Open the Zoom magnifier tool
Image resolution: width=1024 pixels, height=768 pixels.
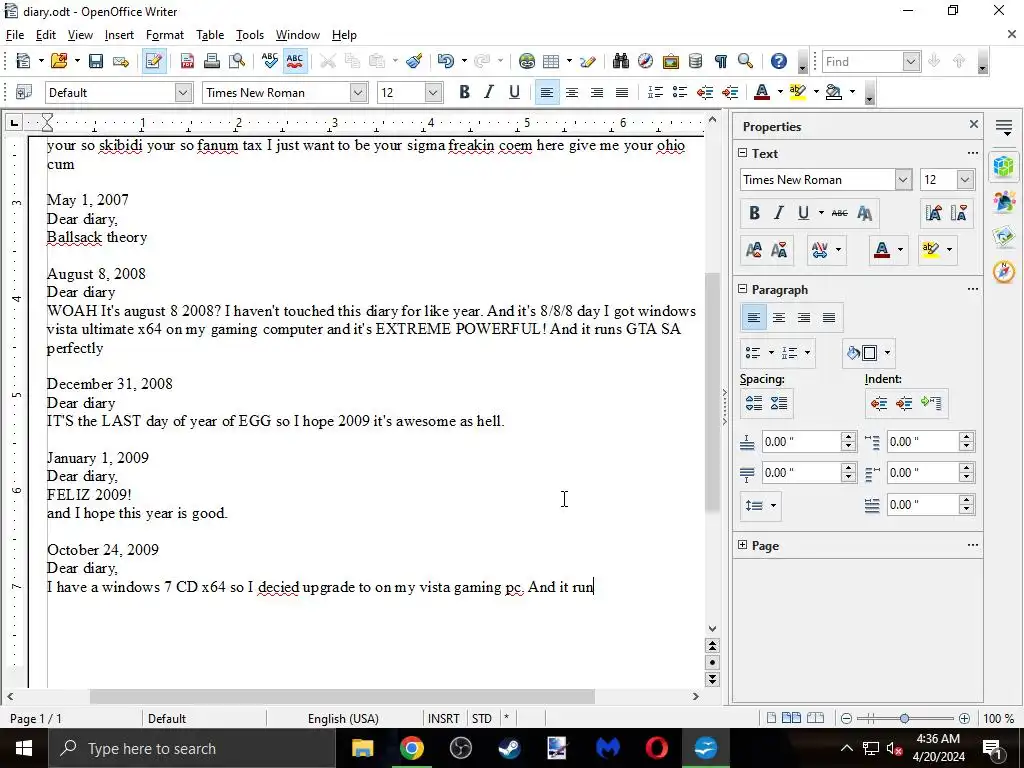[745, 61]
